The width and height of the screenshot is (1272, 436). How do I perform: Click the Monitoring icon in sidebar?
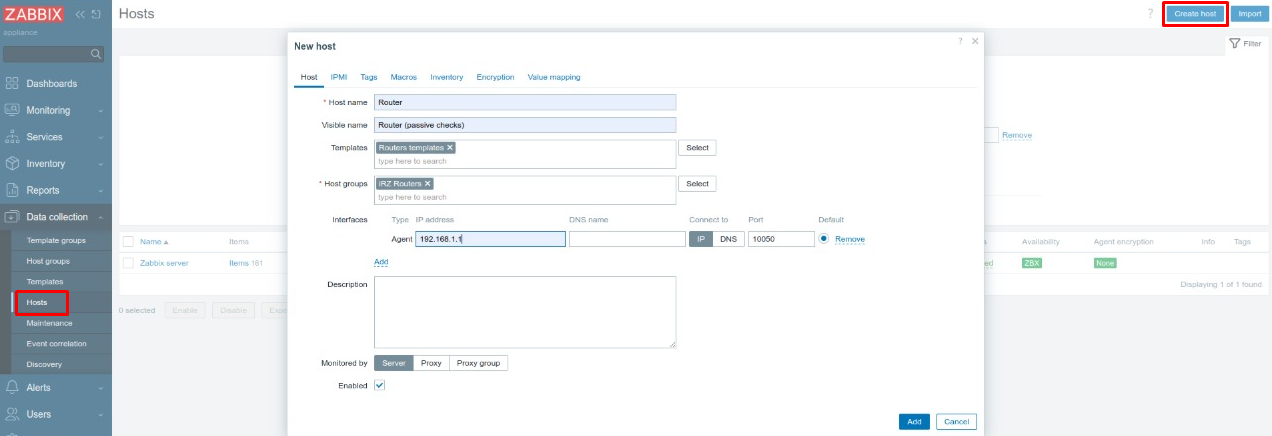point(12,110)
